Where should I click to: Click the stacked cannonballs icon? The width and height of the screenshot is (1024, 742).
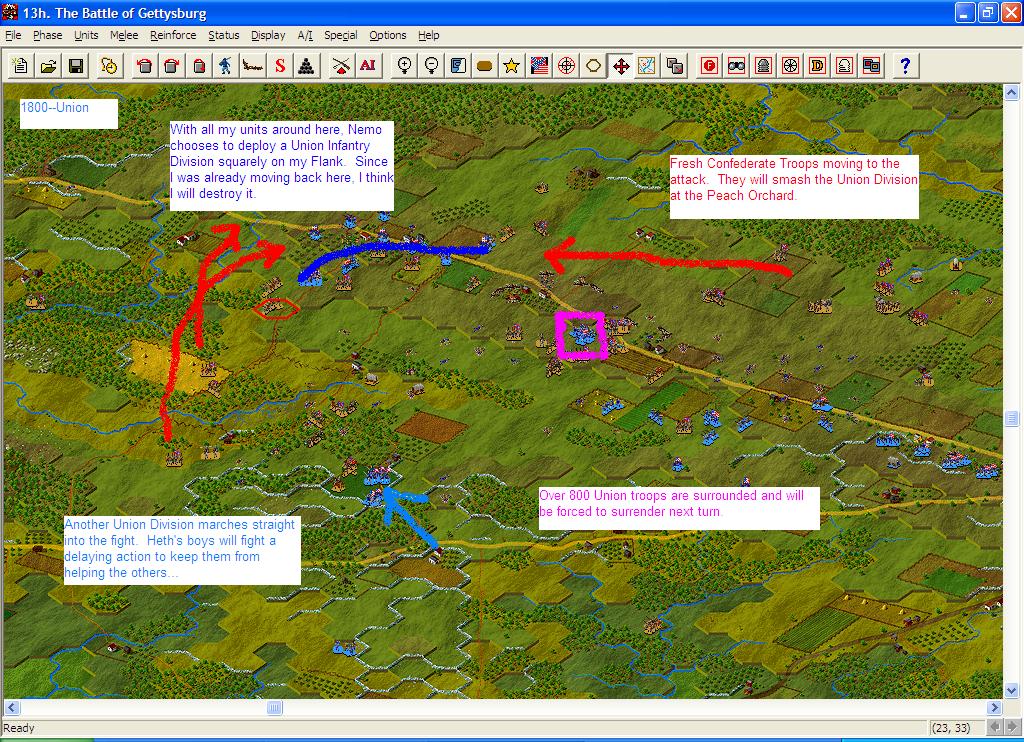point(306,65)
